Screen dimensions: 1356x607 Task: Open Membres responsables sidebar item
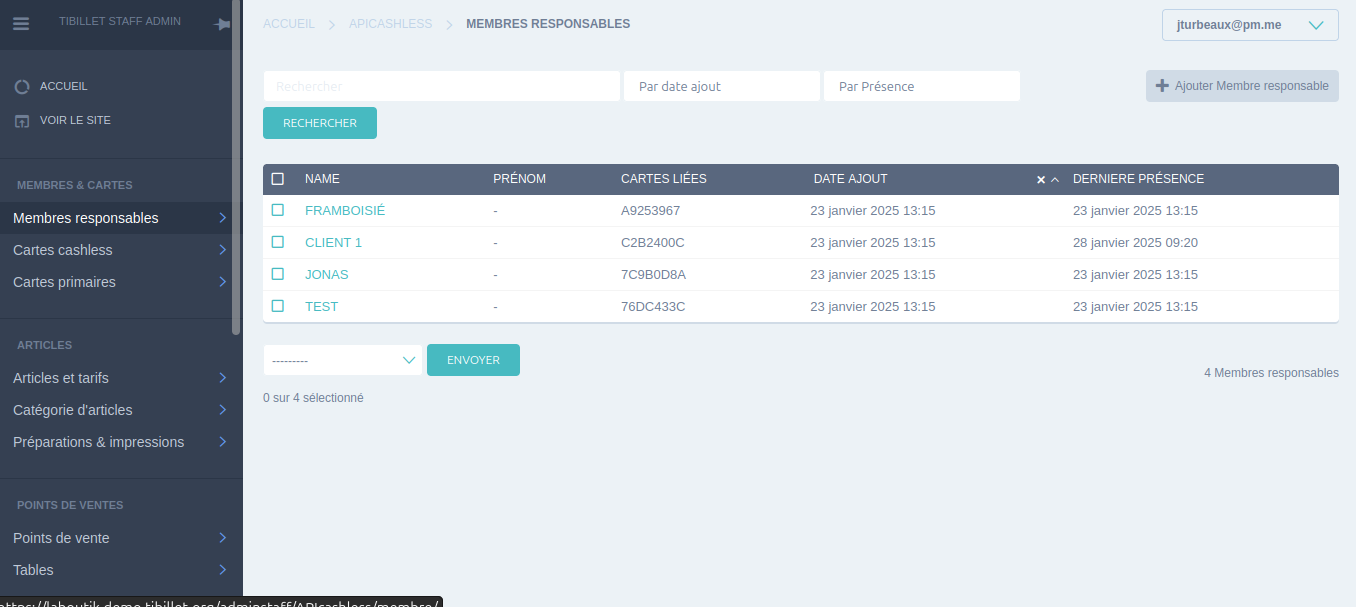point(116,218)
